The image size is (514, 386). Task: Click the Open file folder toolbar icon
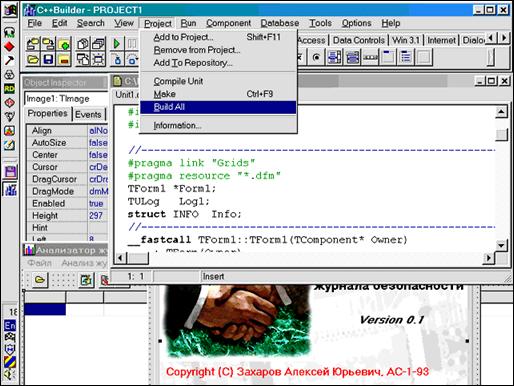pos(33,60)
